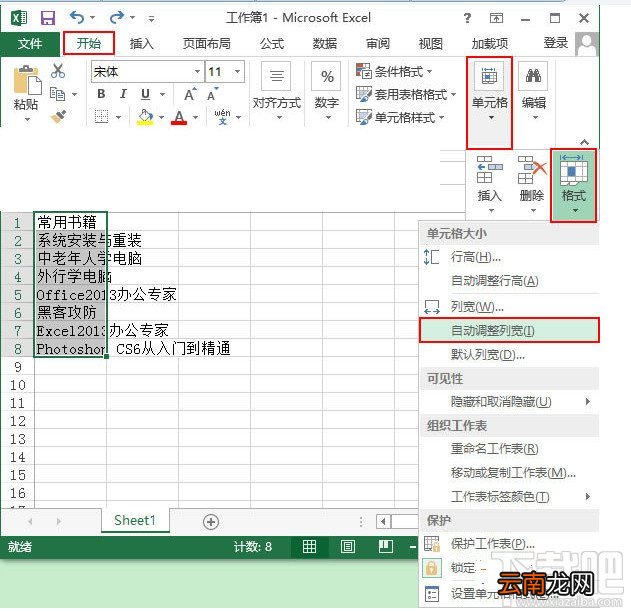Screen dimensions: 631x612
Task: Click the 登录 sign-in link
Action: pos(556,43)
